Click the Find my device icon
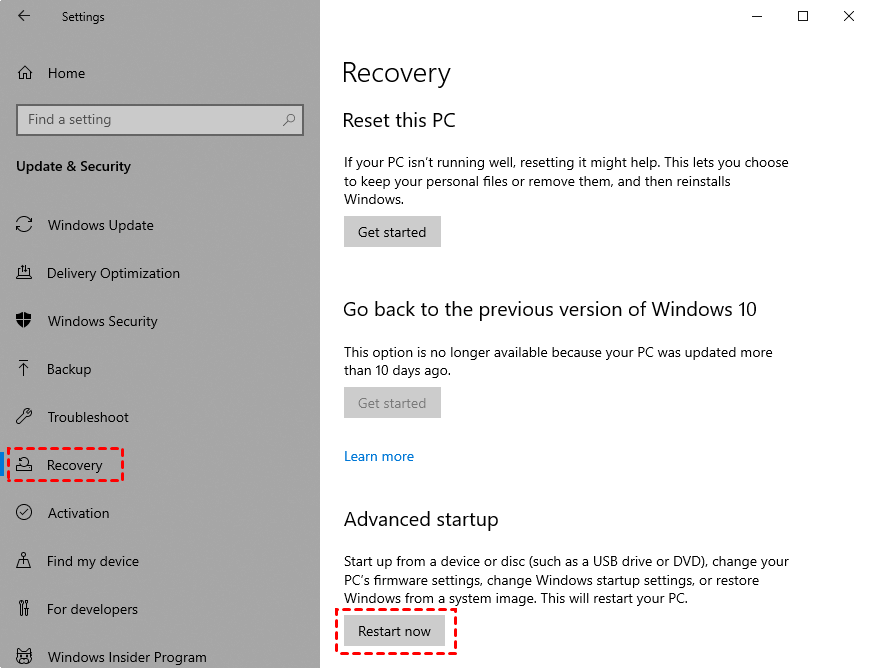 (25, 561)
